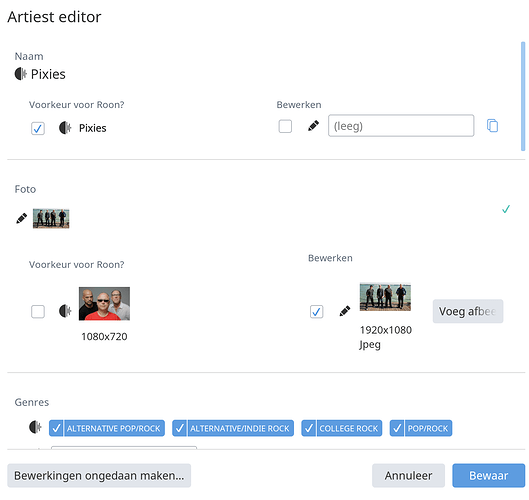This screenshot has width=529, height=500.
Task: Click the pencil icon under Foto heading
Action: tap(22, 218)
